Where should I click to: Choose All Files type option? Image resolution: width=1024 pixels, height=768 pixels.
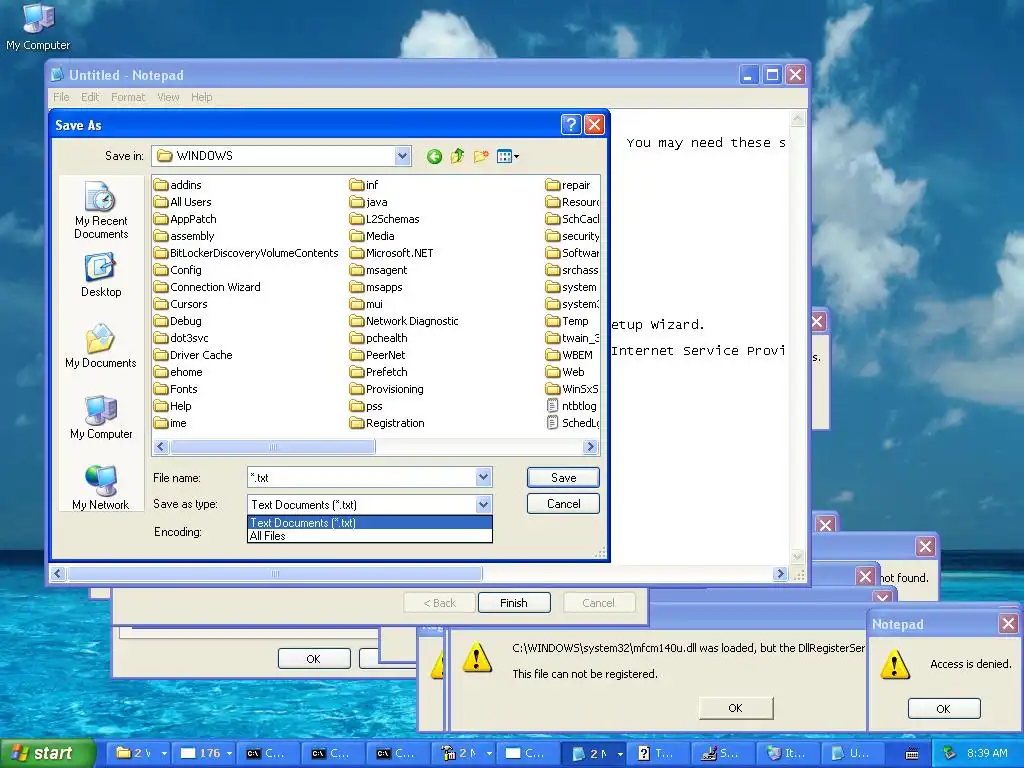pos(370,536)
